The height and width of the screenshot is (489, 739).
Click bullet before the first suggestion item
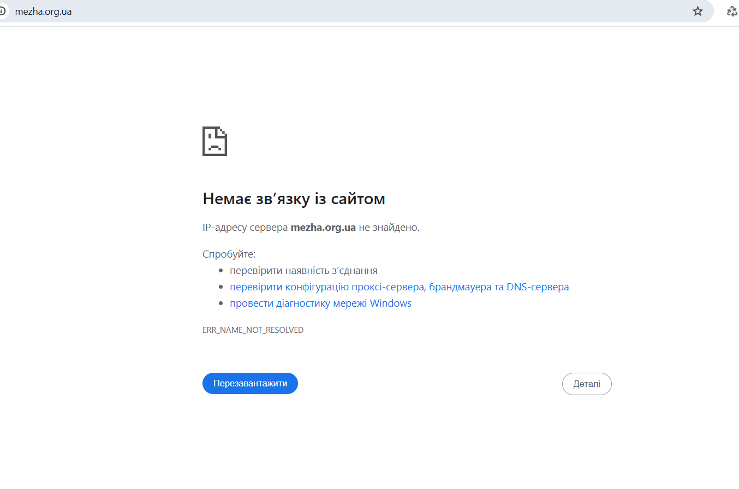pos(219,271)
